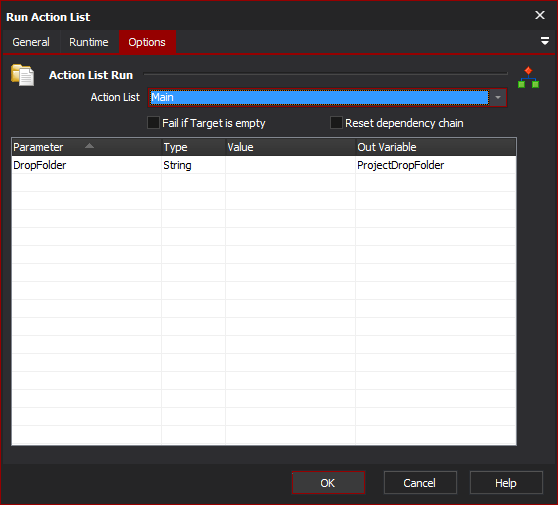The image size is (558, 505).
Task: Check Reset dependency chain option
Action: tap(336, 123)
